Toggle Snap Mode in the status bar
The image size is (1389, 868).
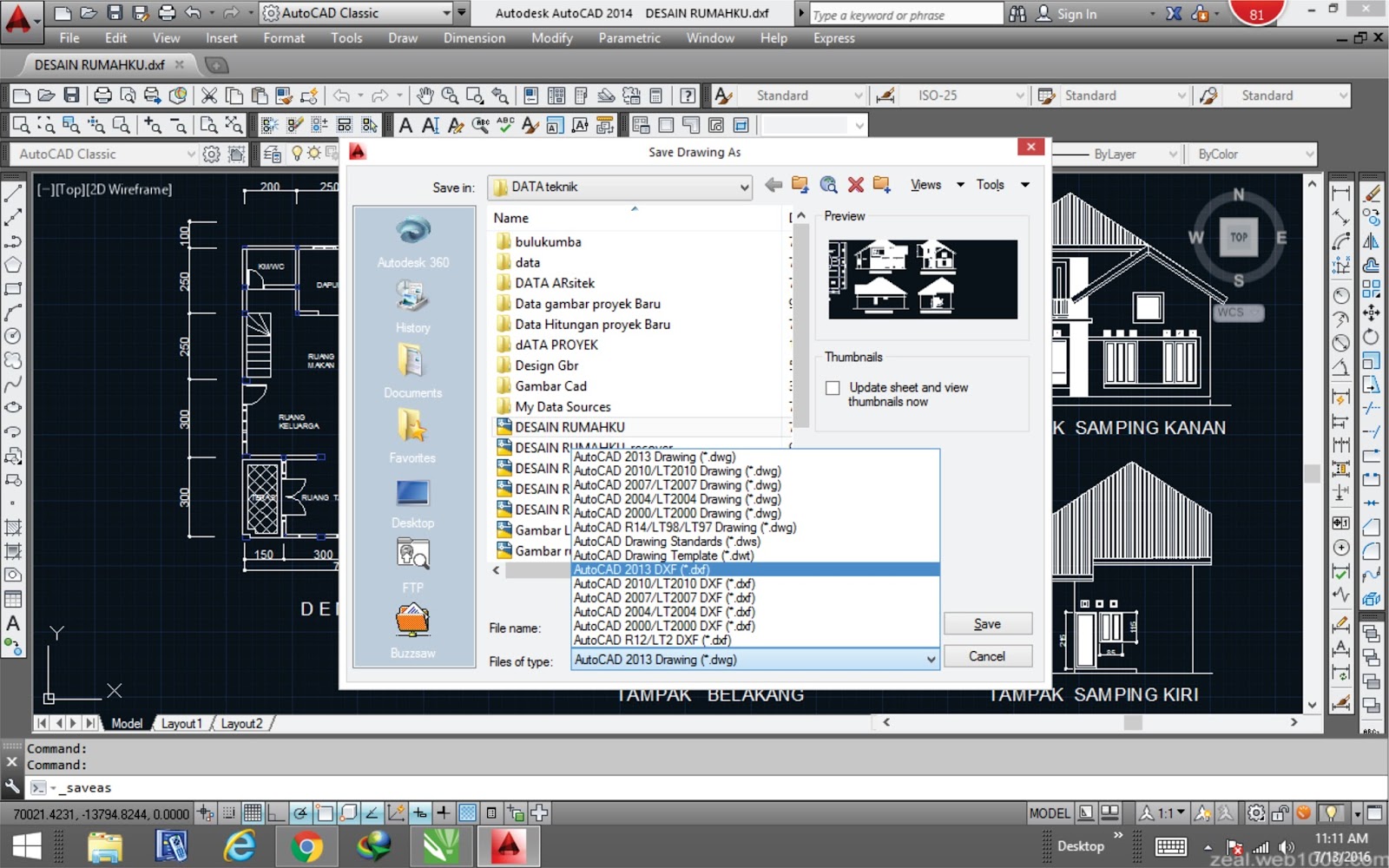coord(229,813)
